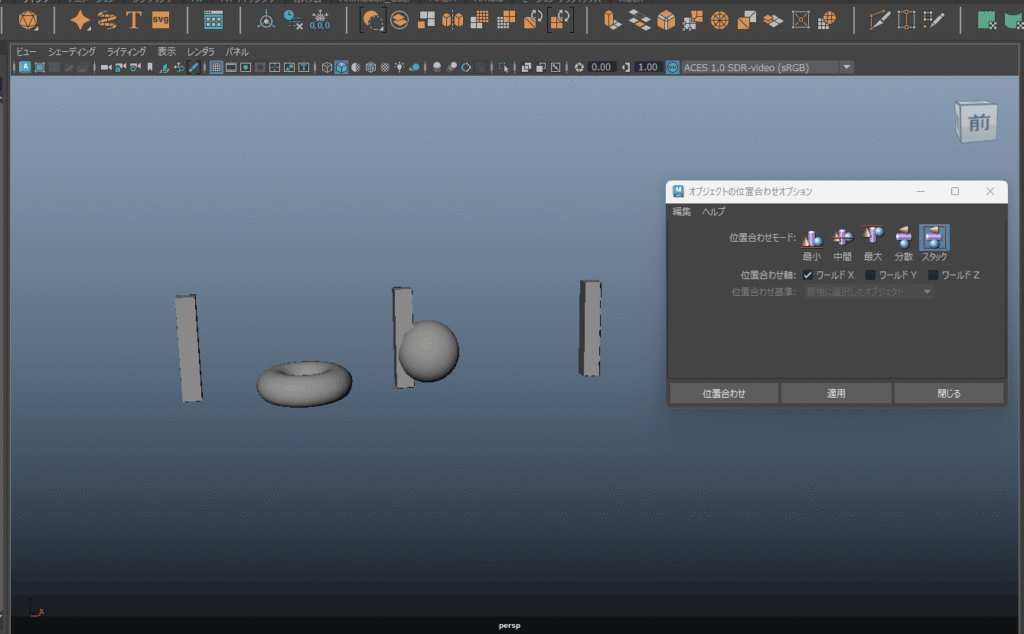The width and height of the screenshot is (1024, 634).
Task: Toggle the film gate display icon
Action: (x=231, y=67)
